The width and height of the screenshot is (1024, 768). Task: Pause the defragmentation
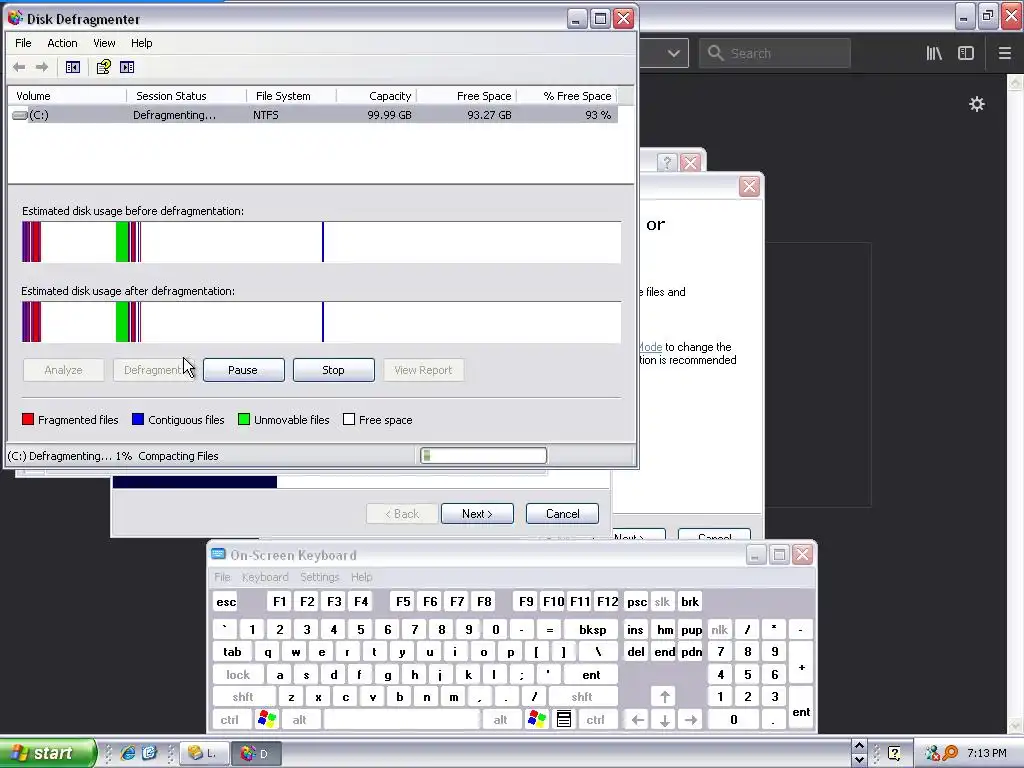click(243, 370)
